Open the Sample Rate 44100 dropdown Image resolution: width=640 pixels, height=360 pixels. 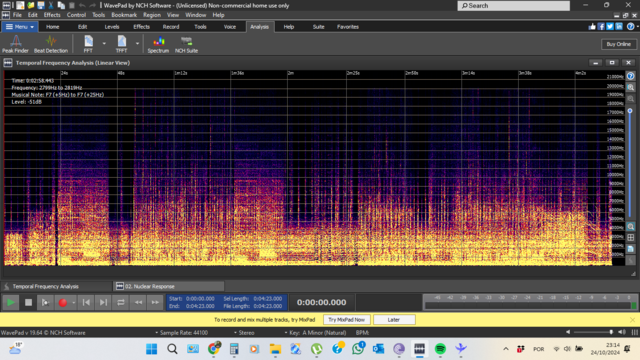point(182,333)
